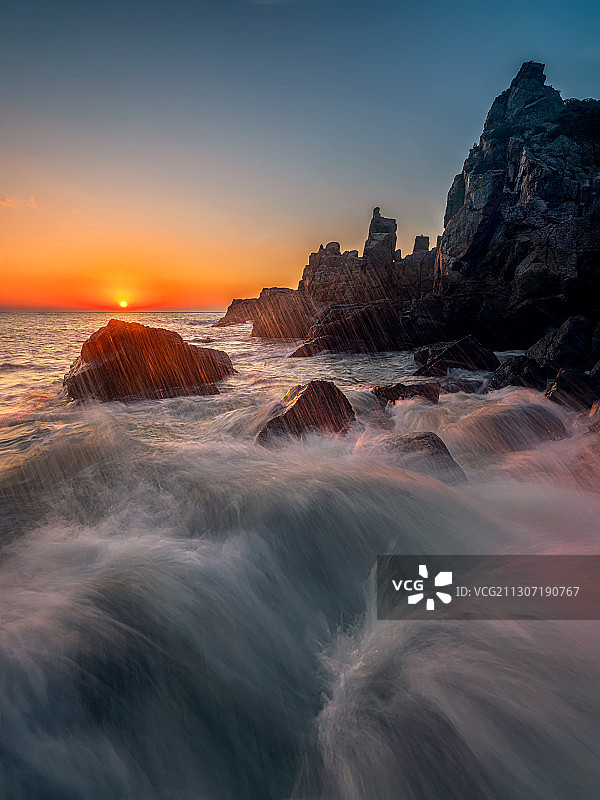Image resolution: width=600 pixels, height=800 pixels.
Task: Click the low rock outcrop near the horizon
Action: point(240,312)
